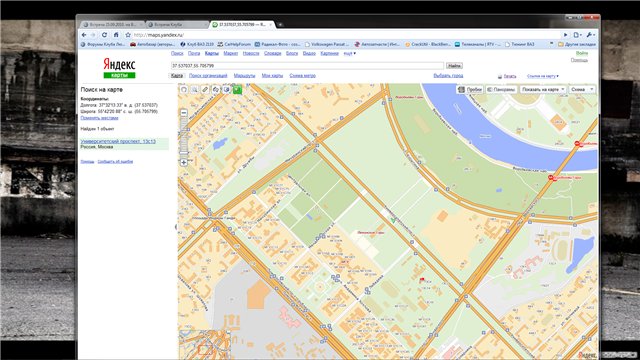Open Словари service link
This screenshot has height=360, width=640.
[x=272, y=53]
